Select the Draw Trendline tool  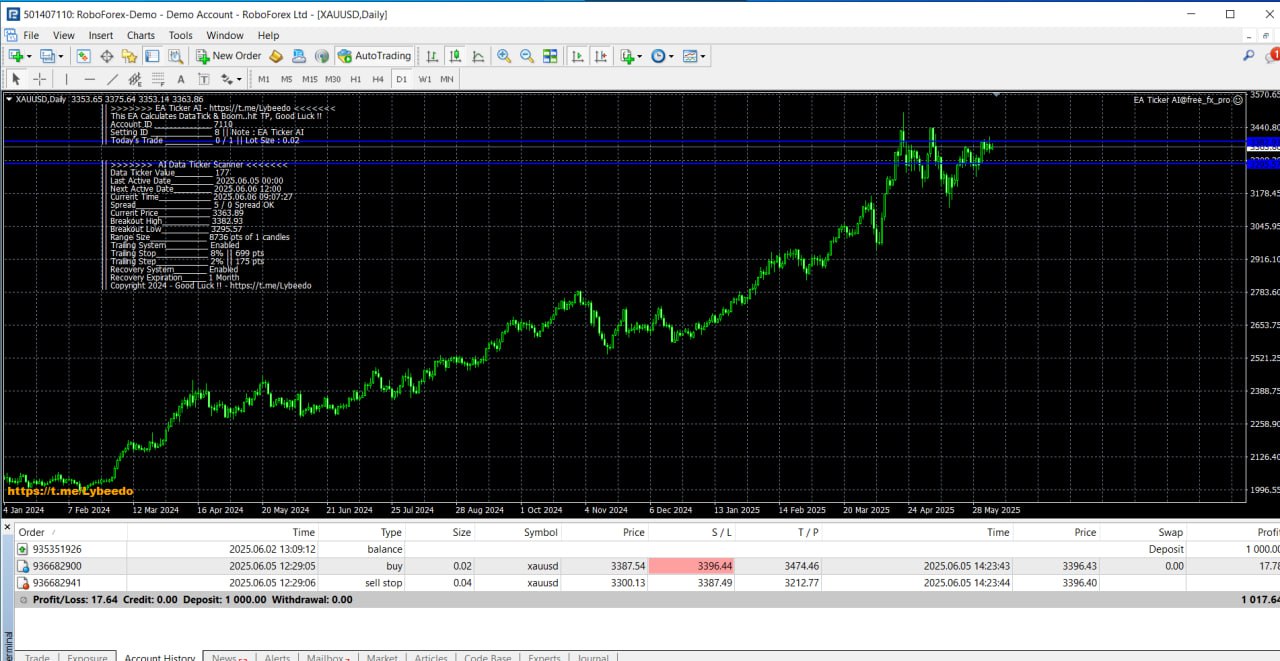[112, 79]
